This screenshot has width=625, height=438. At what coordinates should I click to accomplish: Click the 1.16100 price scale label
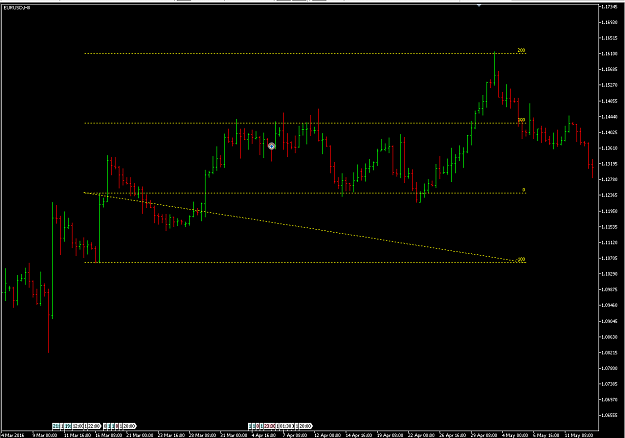point(609,53)
